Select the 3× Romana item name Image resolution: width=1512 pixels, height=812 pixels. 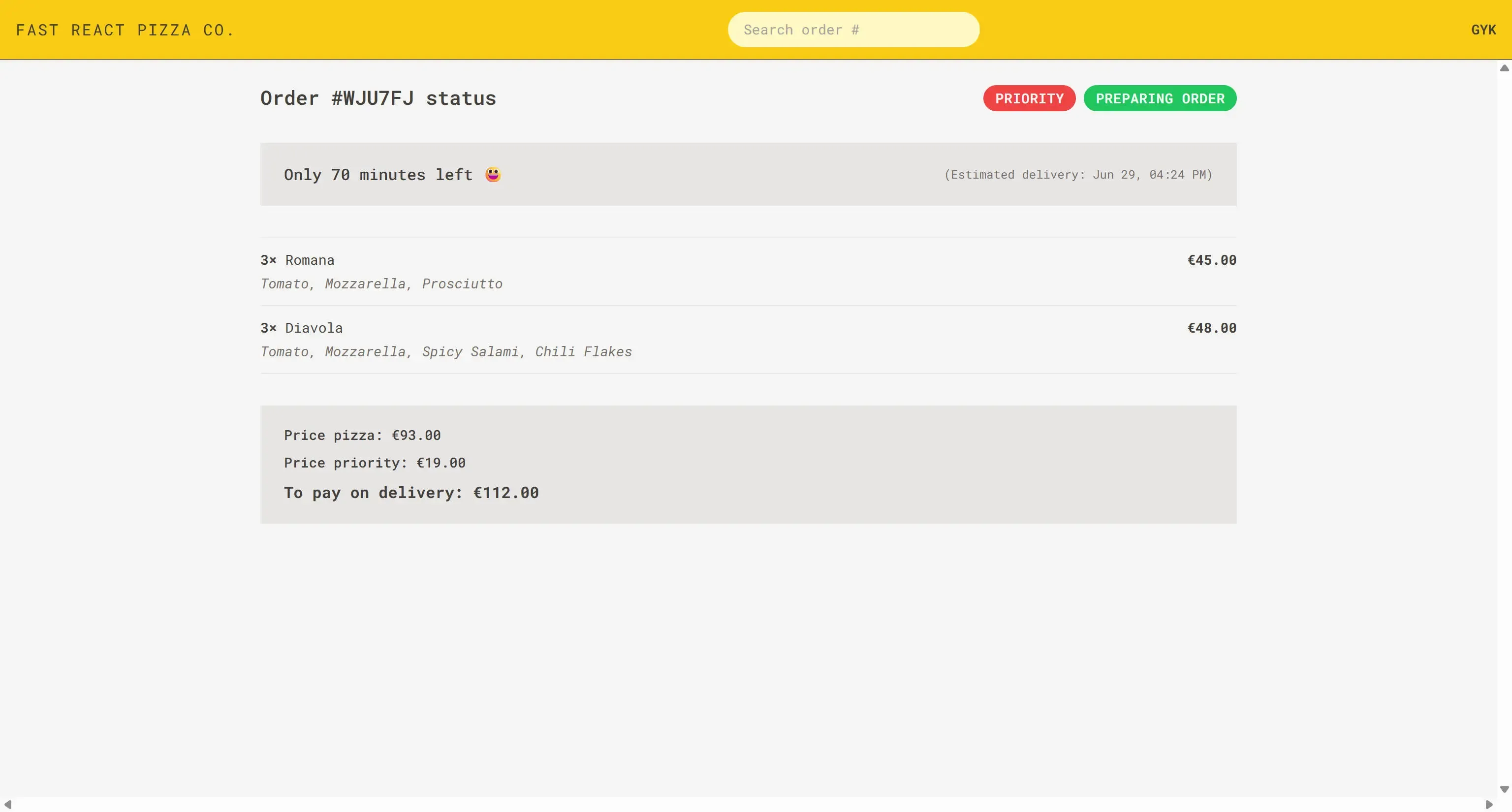pyautogui.click(x=298, y=260)
